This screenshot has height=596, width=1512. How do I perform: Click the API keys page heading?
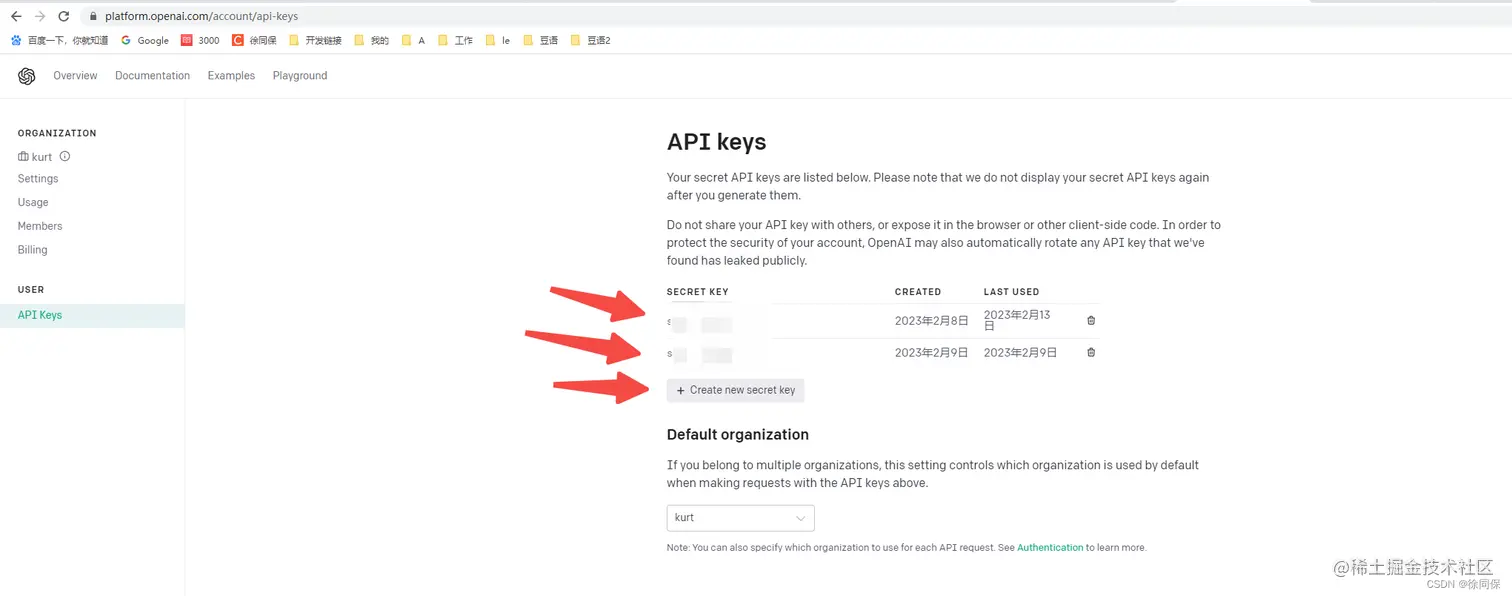pos(716,142)
